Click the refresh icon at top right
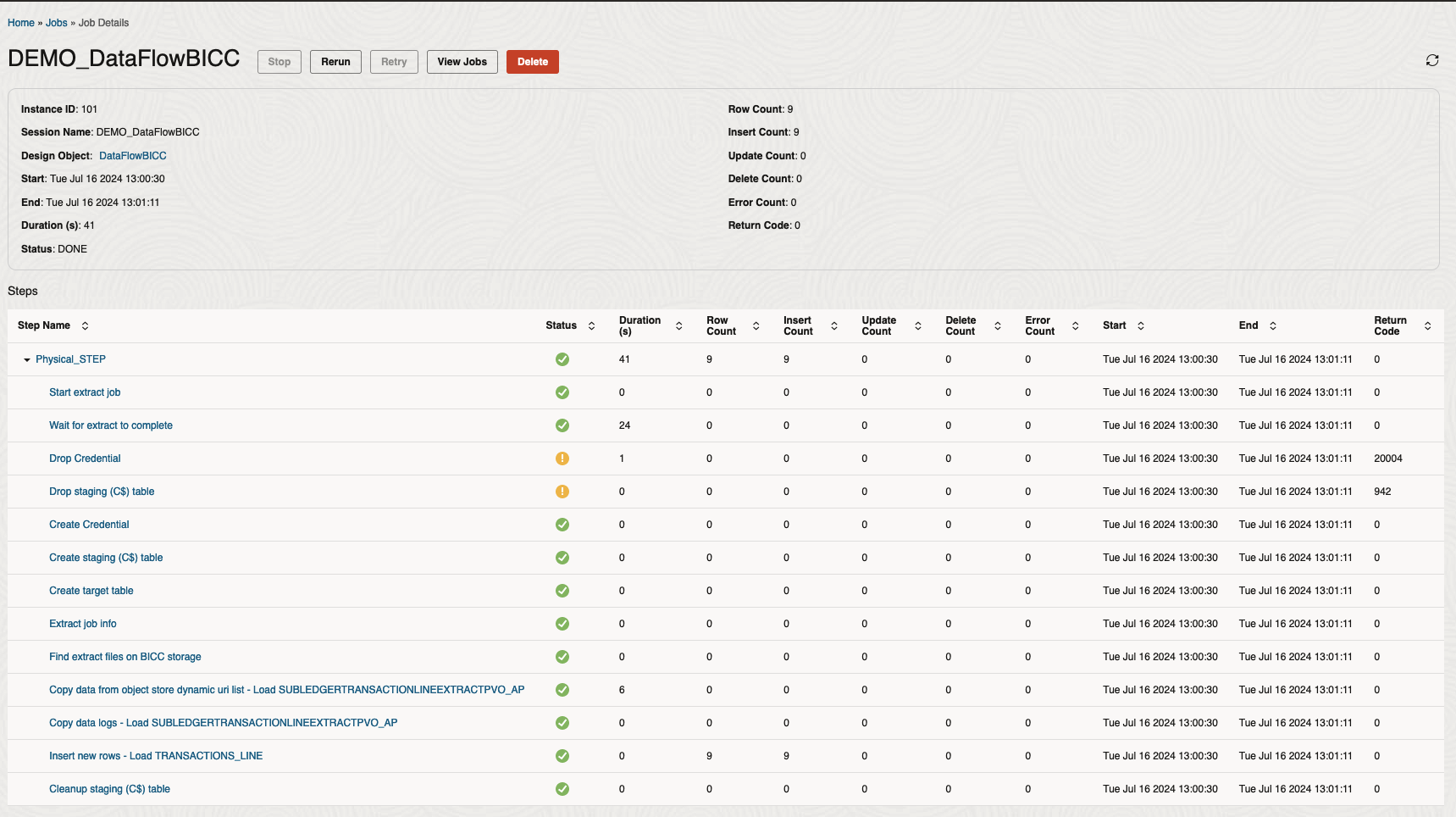 1431,60
